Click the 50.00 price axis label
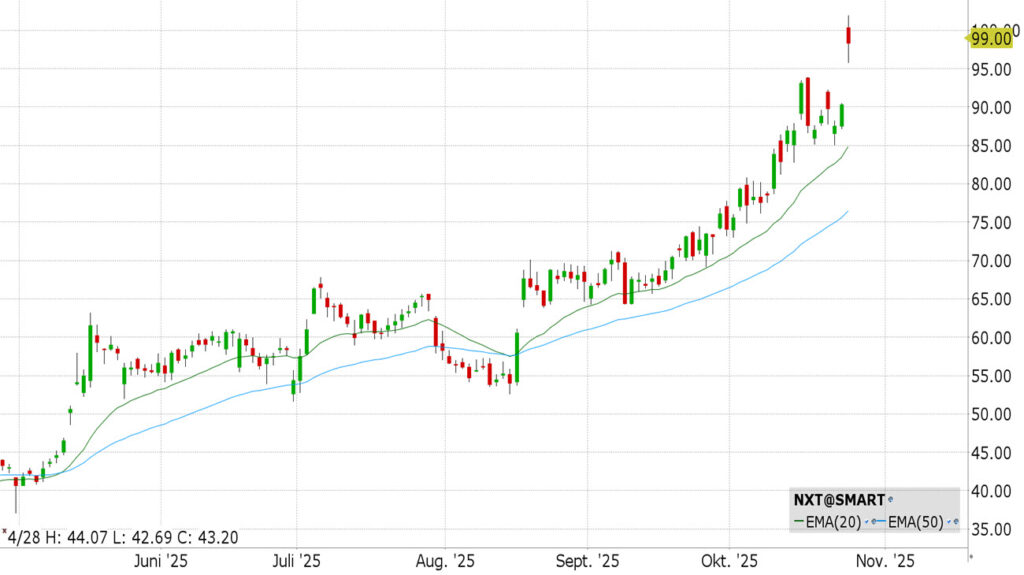This screenshot has height=575, width=1024. tap(993, 414)
